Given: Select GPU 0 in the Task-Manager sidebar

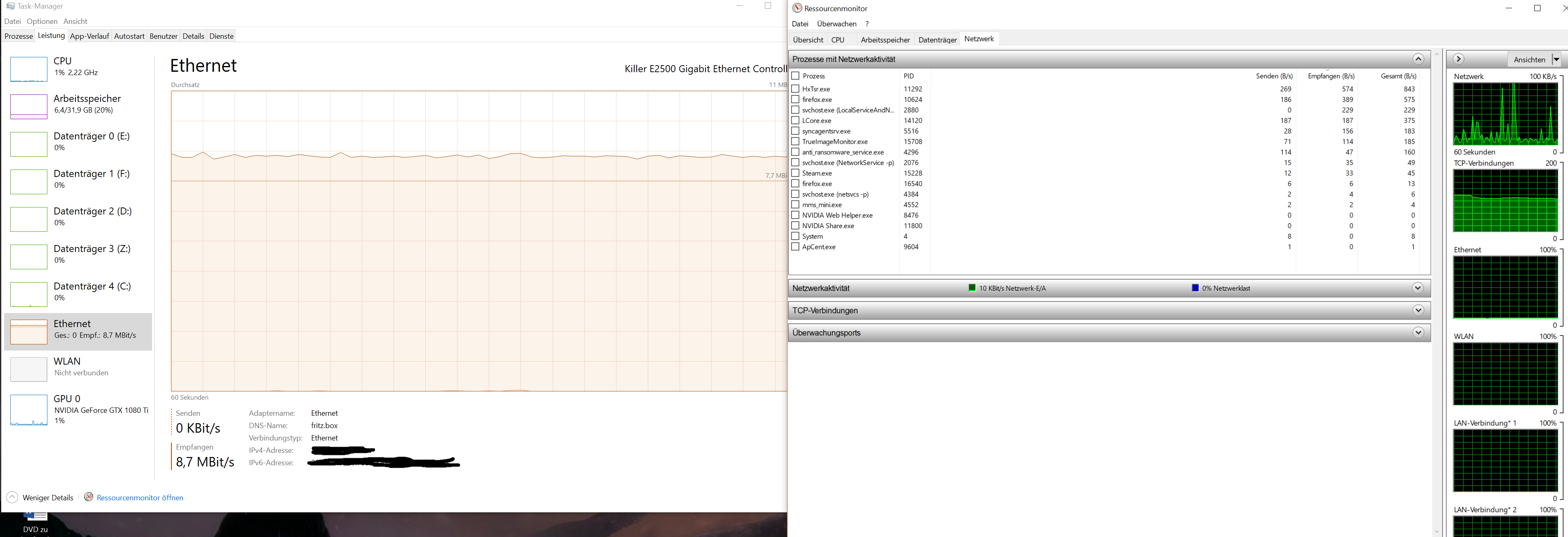Looking at the screenshot, I should click(x=78, y=409).
